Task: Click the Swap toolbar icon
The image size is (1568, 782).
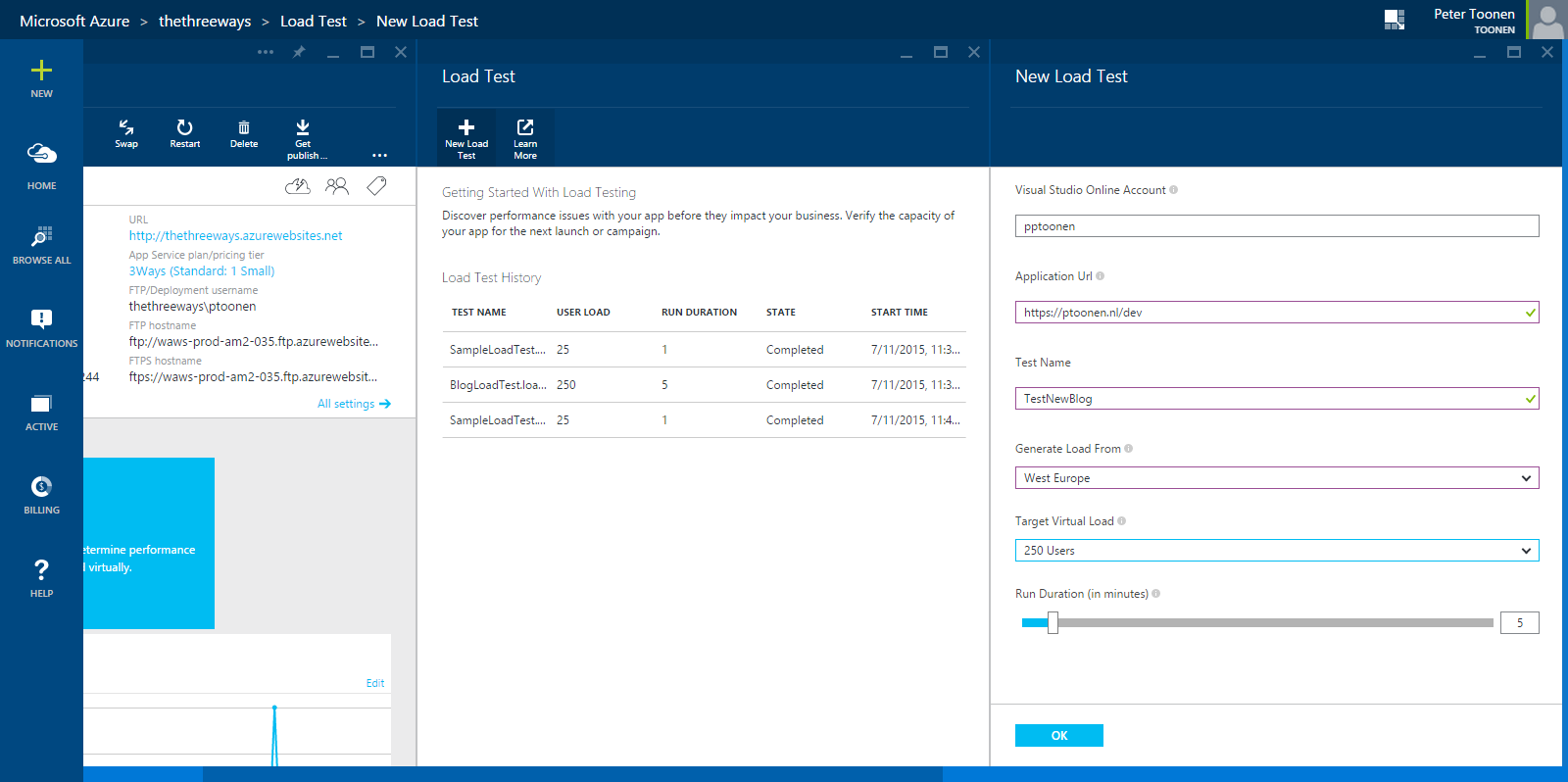Action: [x=126, y=127]
